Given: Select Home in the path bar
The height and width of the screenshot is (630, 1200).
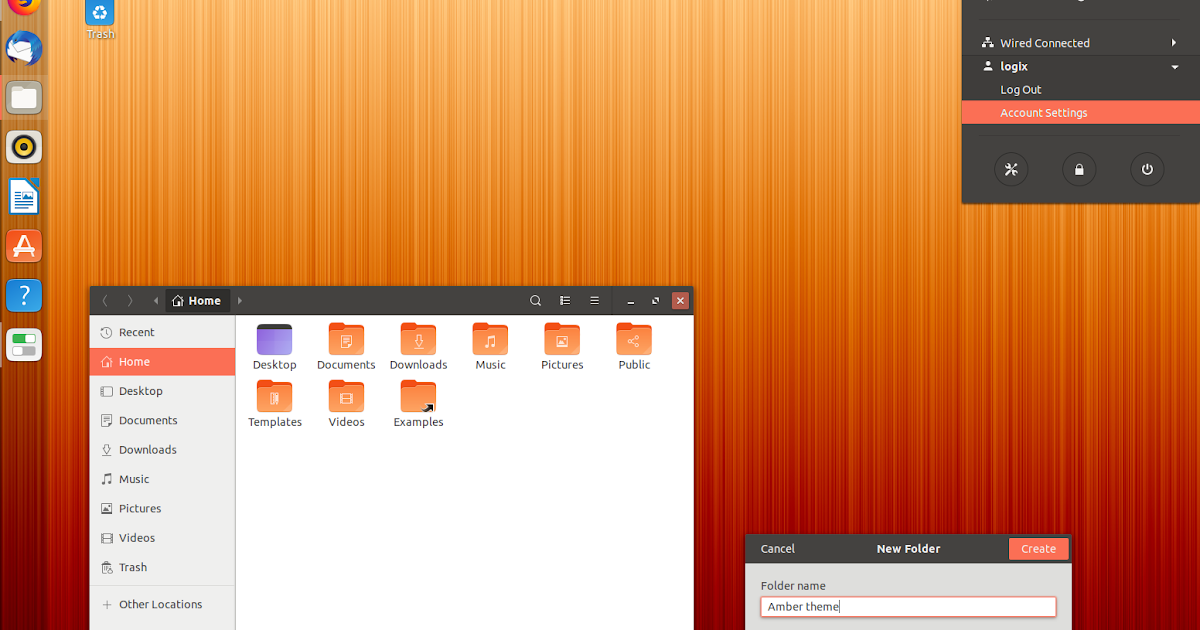Looking at the screenshot, I should [x=197, y=300].
